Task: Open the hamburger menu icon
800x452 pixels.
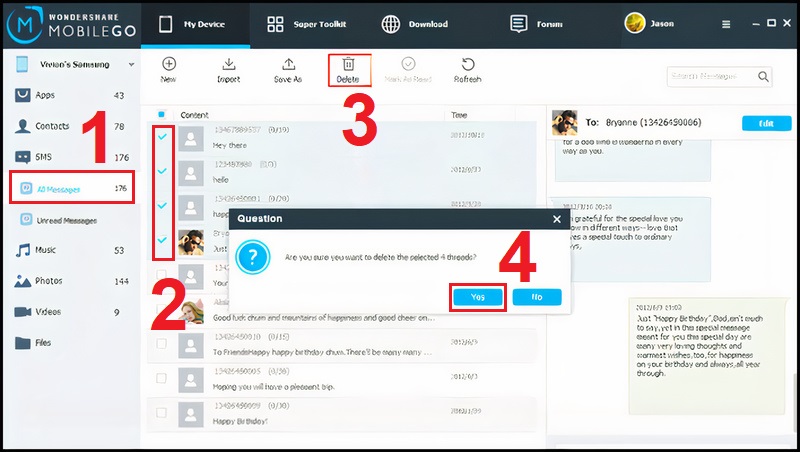Action: click(x=726, y=24)
